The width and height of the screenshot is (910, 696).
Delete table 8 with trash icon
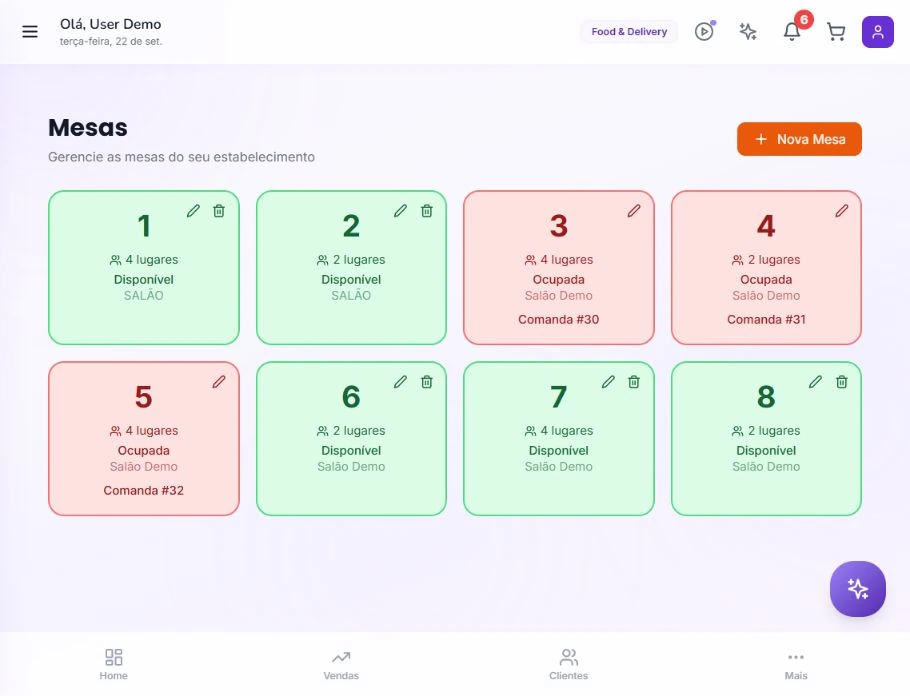[x=842, y=381]
